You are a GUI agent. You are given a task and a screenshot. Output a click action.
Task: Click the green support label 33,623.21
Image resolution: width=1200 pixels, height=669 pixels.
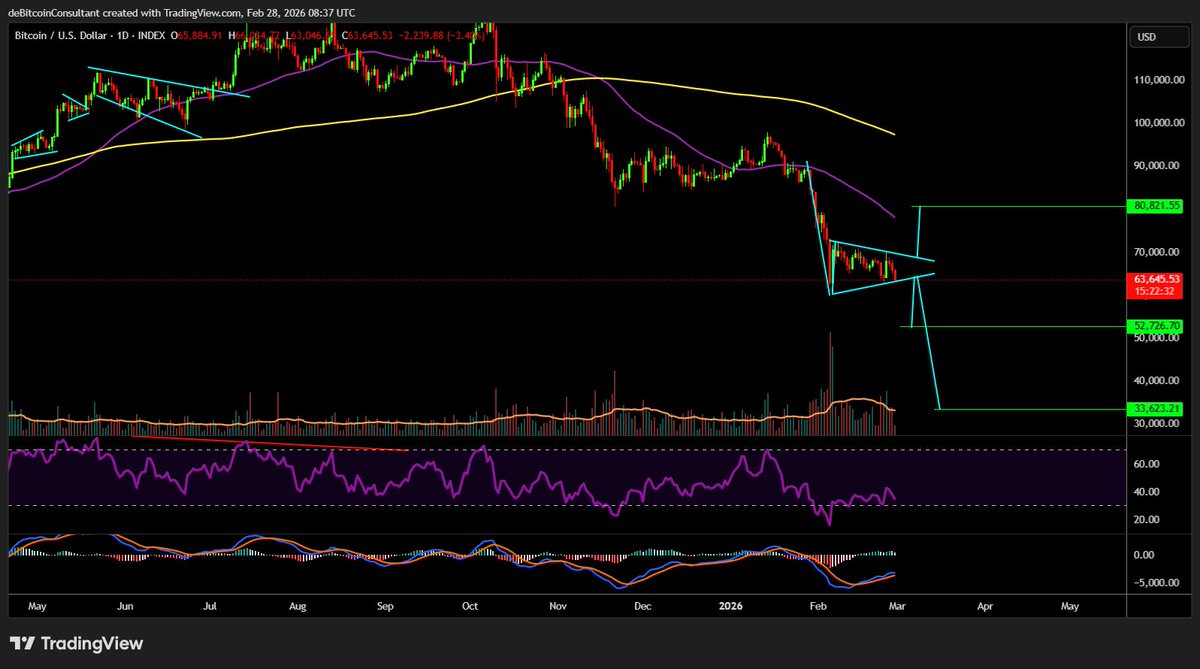click(x=1157, y=410)
